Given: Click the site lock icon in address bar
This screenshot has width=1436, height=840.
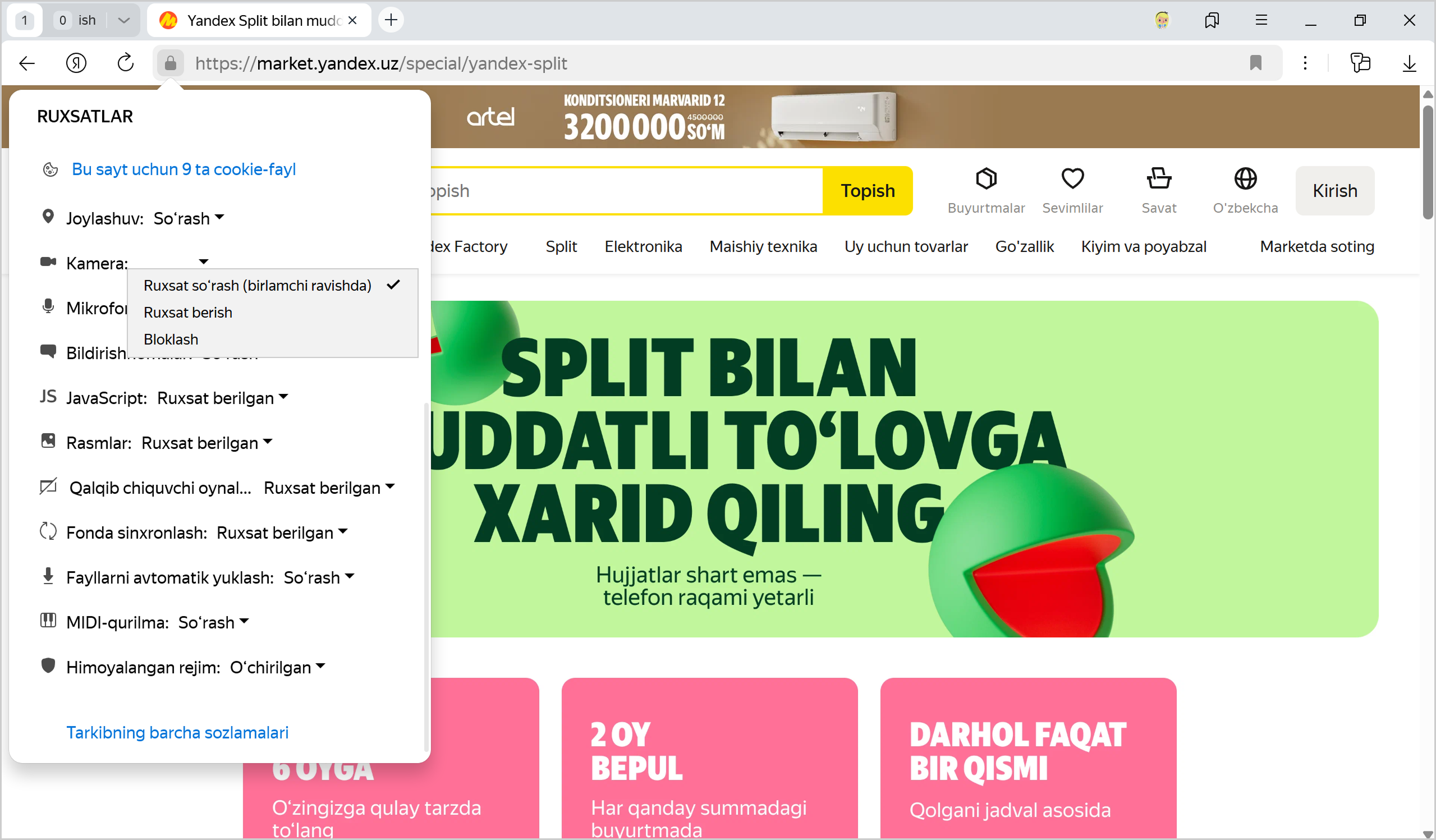Looking at the screenshot, I should pos(170,63).
